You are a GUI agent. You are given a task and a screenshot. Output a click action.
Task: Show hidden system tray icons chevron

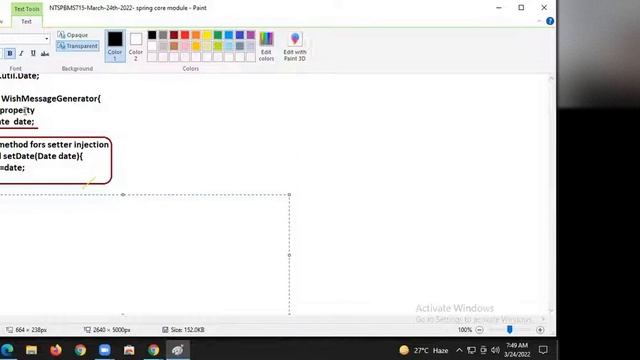[459, 350]
